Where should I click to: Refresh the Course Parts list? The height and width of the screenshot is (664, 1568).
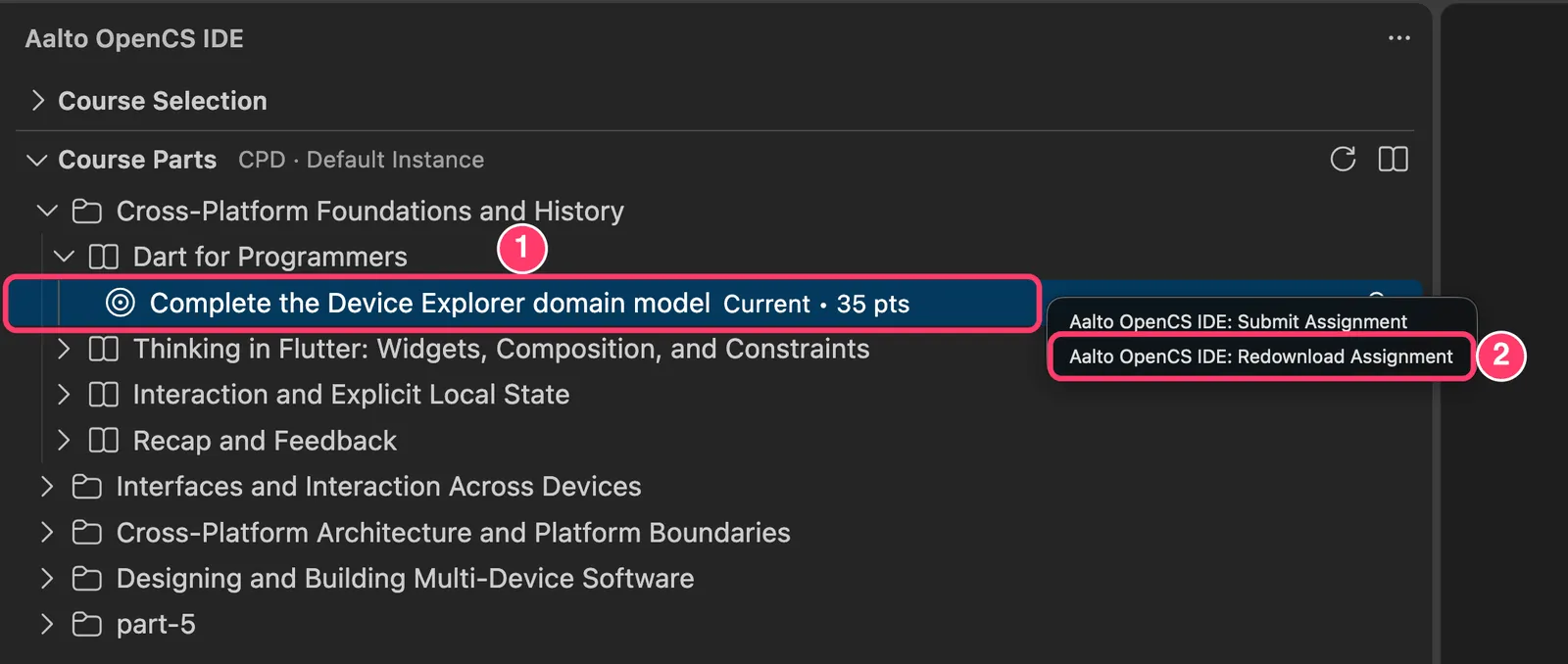tap(1343, 159)
